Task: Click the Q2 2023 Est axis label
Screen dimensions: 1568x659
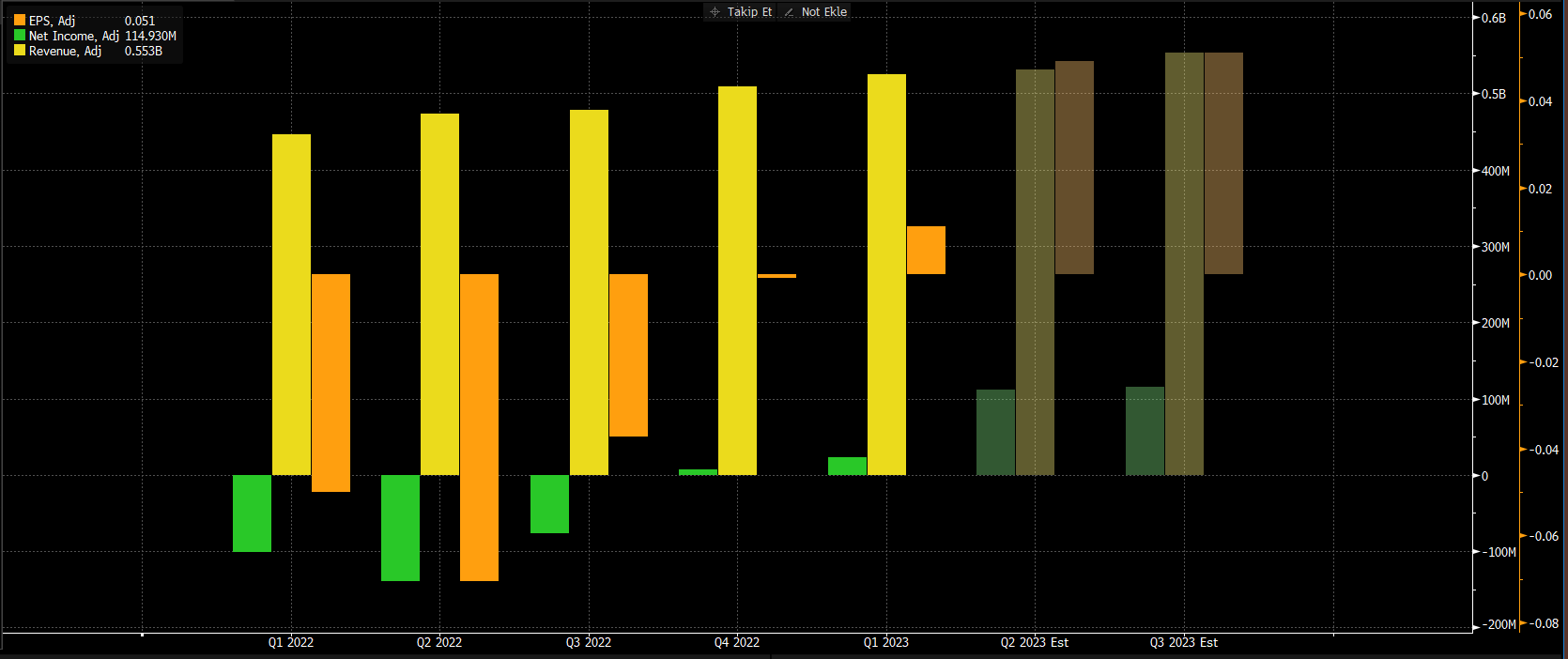Action: click(1035, 642)
